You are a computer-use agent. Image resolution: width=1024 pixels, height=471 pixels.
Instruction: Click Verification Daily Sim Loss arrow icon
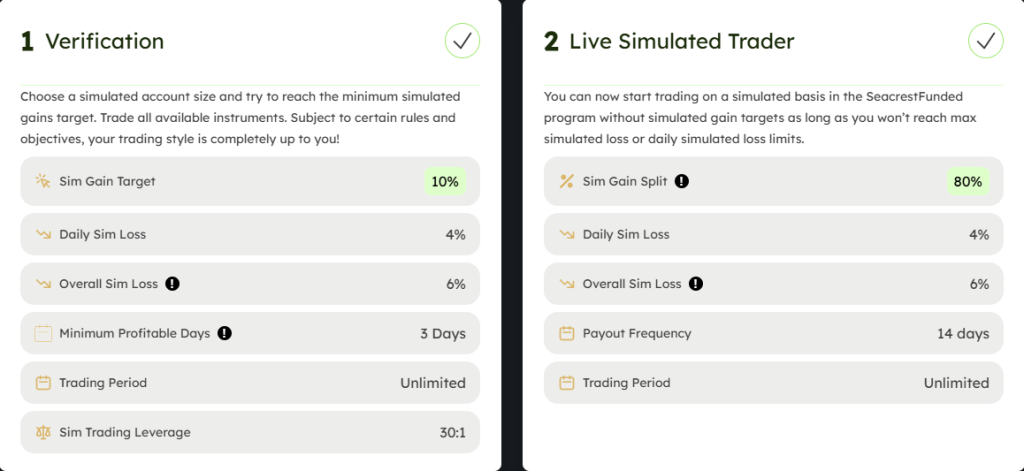43,235
